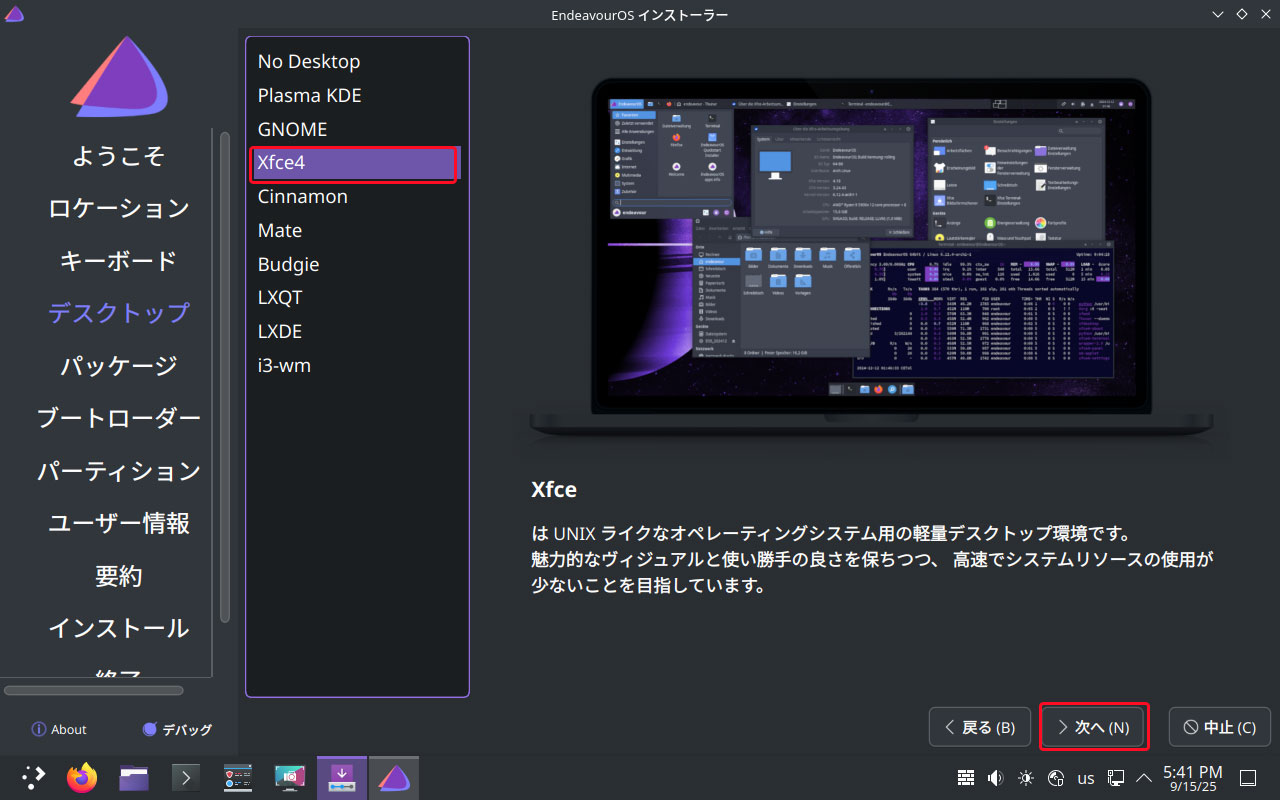The image size is (1280, 800).
Task: Open the ロケーション step
Action: pos(118,208)
